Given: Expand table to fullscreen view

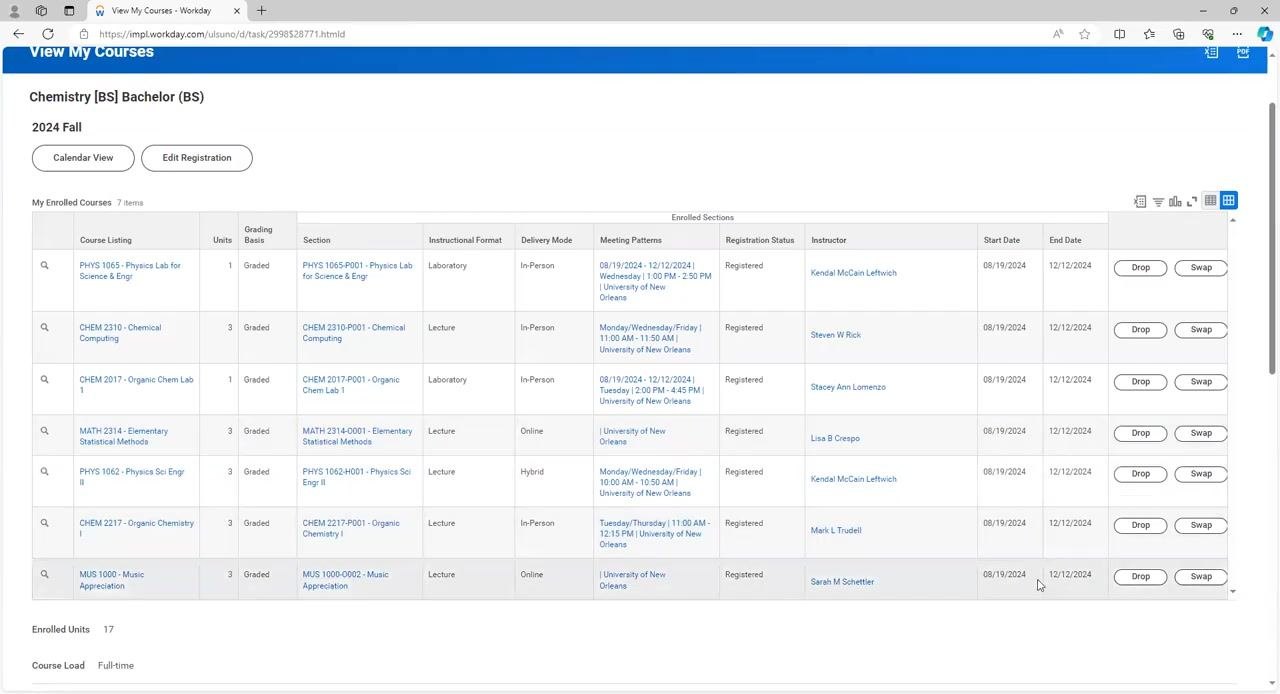Looking at the screenshot, I should click(x=1192, y=201).
